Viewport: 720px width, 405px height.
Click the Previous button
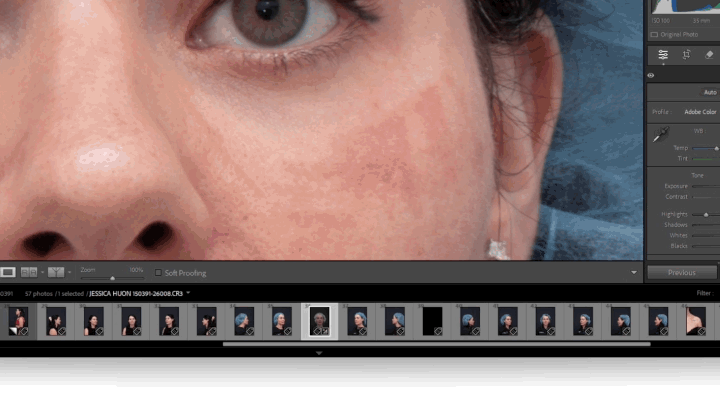coord(682,273)
